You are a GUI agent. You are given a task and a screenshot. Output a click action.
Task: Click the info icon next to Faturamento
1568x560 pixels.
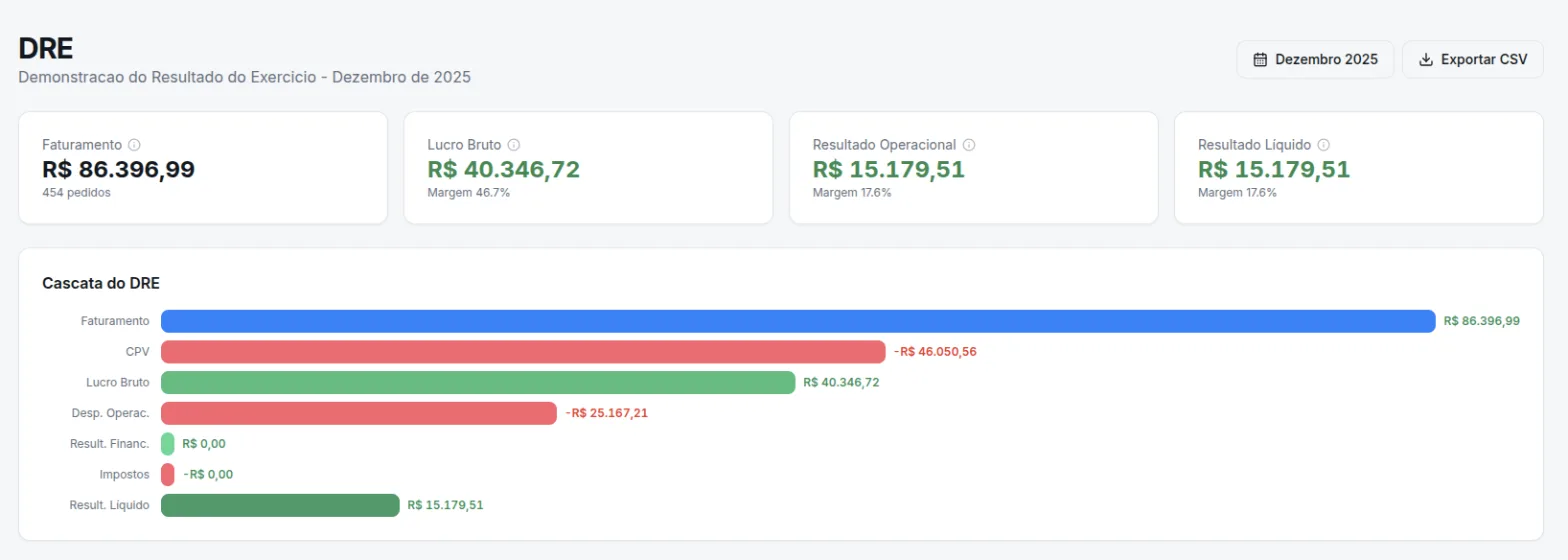134,144
